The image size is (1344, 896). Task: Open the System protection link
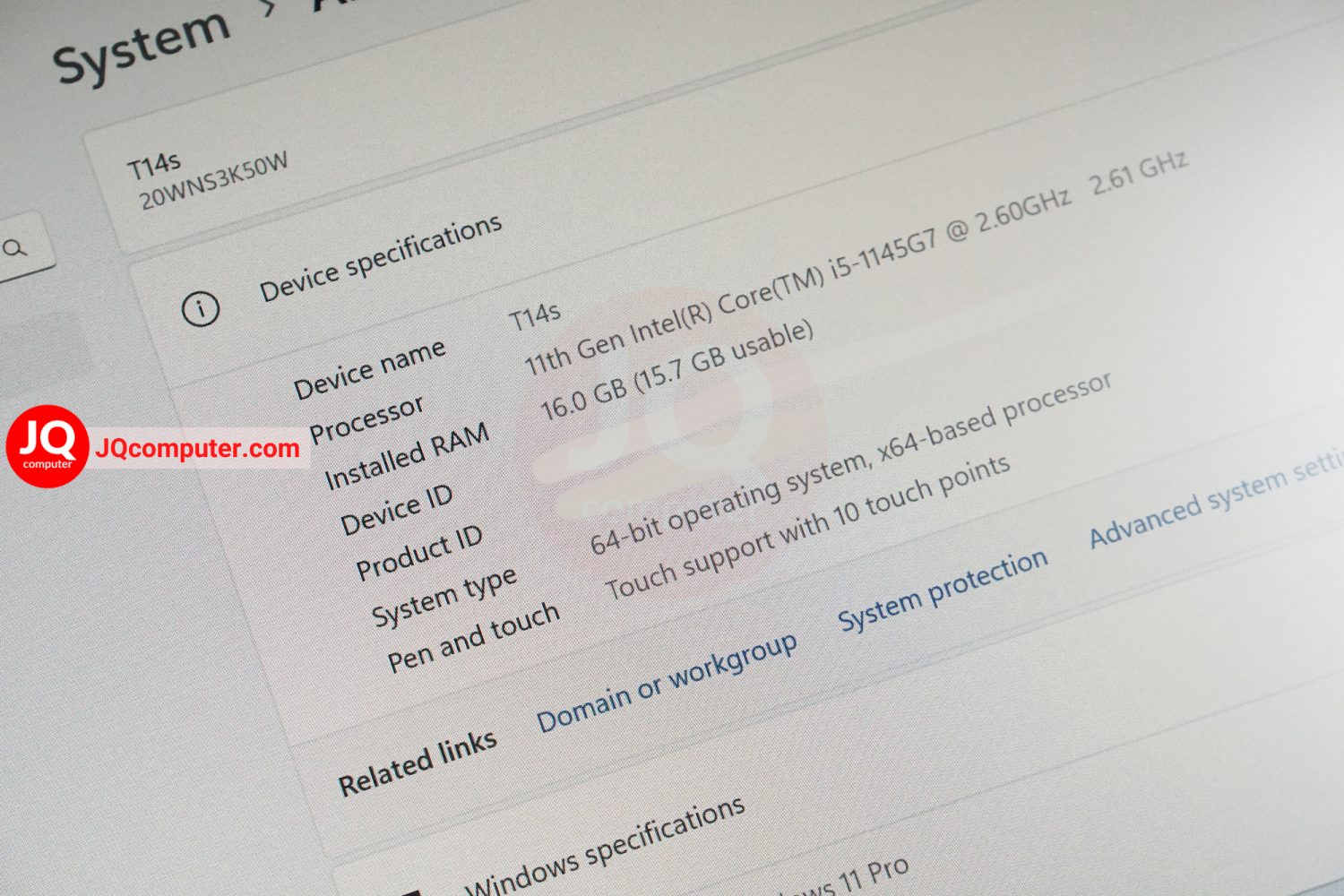943,590
